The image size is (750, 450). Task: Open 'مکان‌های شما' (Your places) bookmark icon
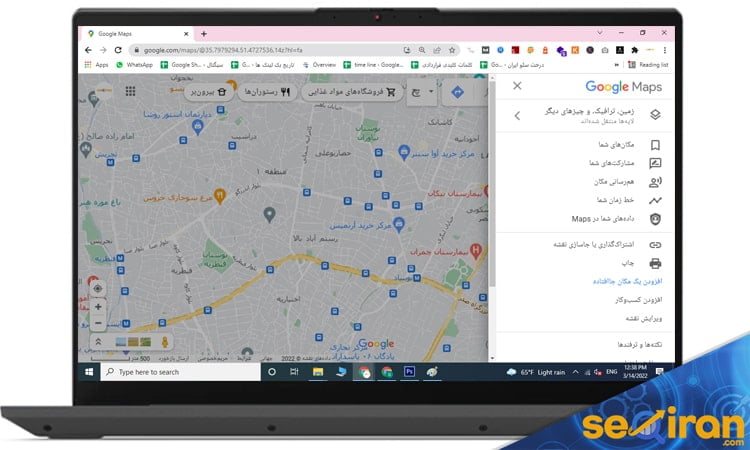coord(655,144)
